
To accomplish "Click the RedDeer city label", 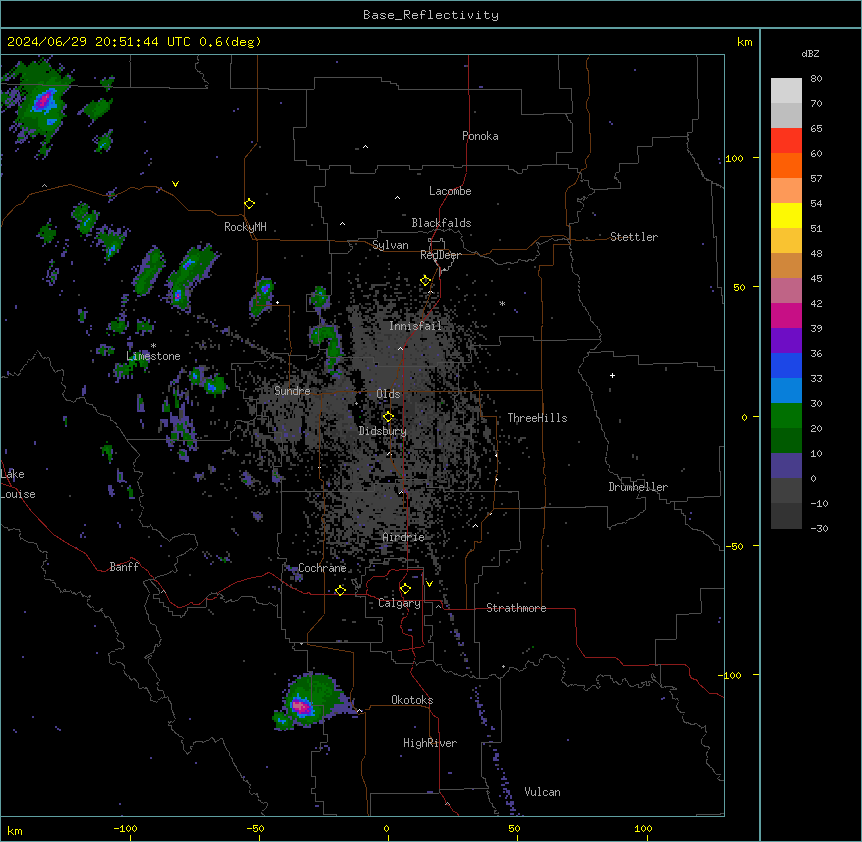I will tap(440, 255).
